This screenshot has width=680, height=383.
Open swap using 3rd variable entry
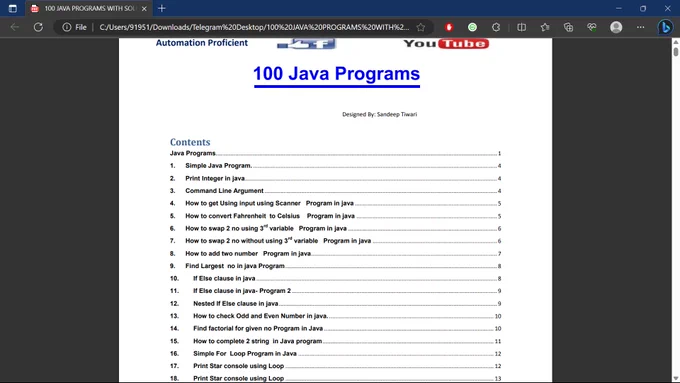click(335, 228)
